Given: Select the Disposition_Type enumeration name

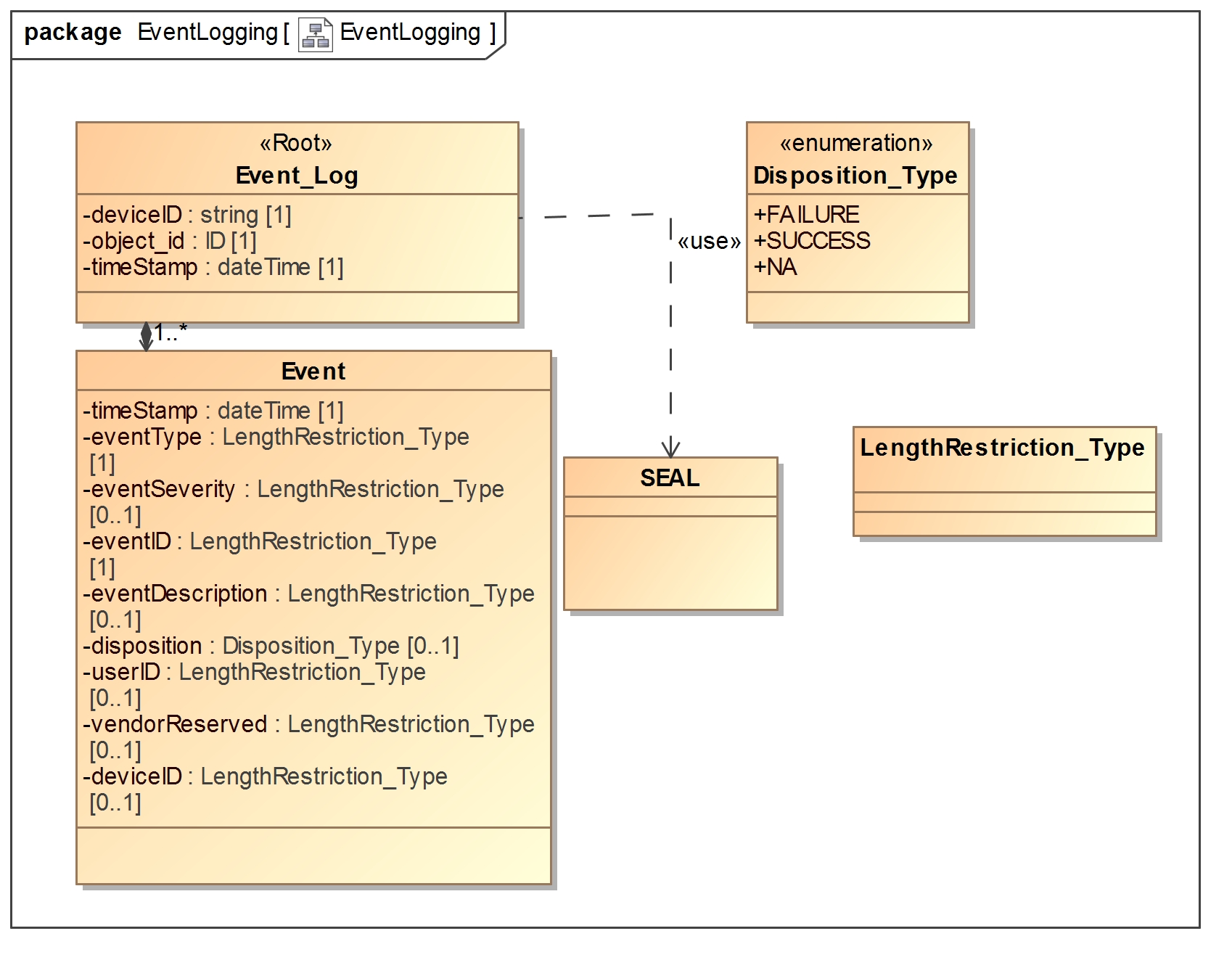Looking at the screenshot, I should (x=855, y=176).
